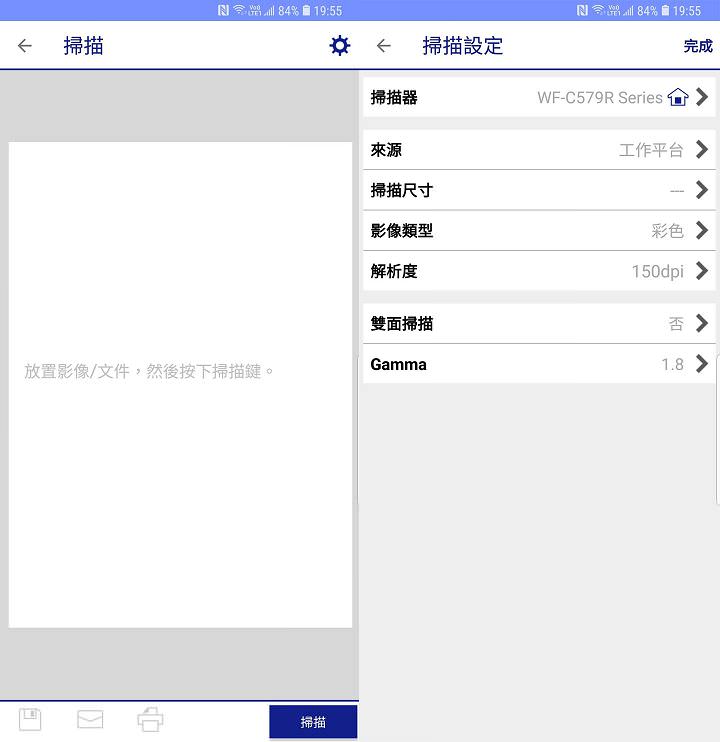Tap the 否 duplex scan value
The height and width of the screenshot is (742, 720).
pos(676,324)
